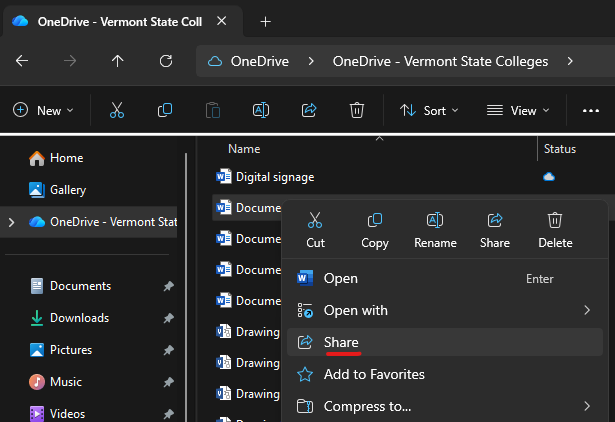
Task: Click the Digital signage Word file icon
Action: (224, 176)
